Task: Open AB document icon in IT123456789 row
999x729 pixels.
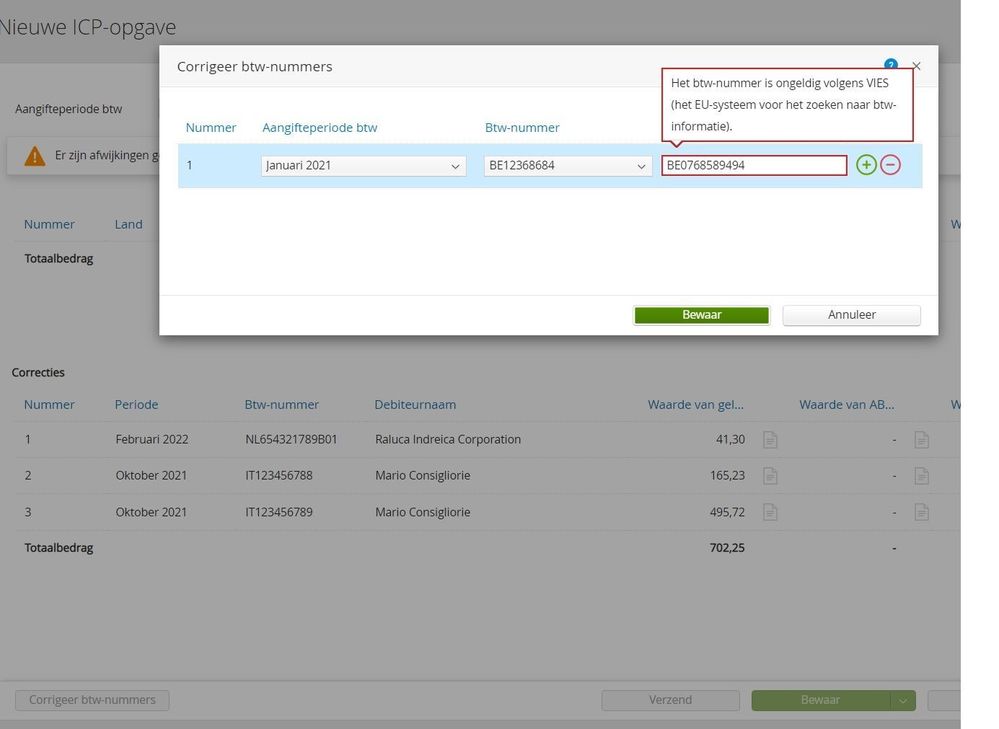Action: (x=921, y=512)
